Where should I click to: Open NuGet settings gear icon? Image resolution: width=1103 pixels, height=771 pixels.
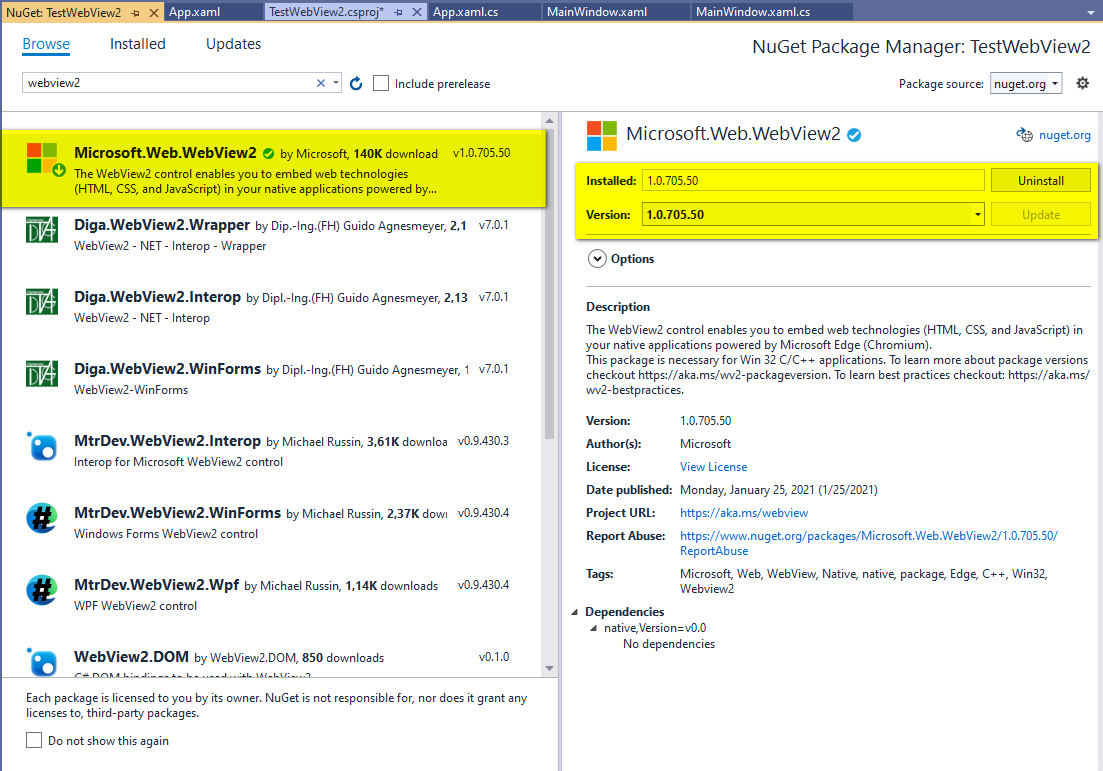click(x=1082, y=84)
